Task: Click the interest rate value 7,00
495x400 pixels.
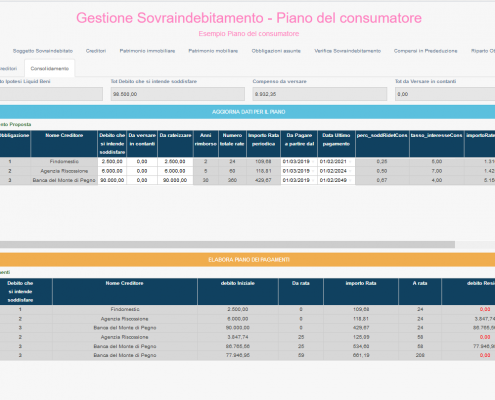Action: click(437, 171)
